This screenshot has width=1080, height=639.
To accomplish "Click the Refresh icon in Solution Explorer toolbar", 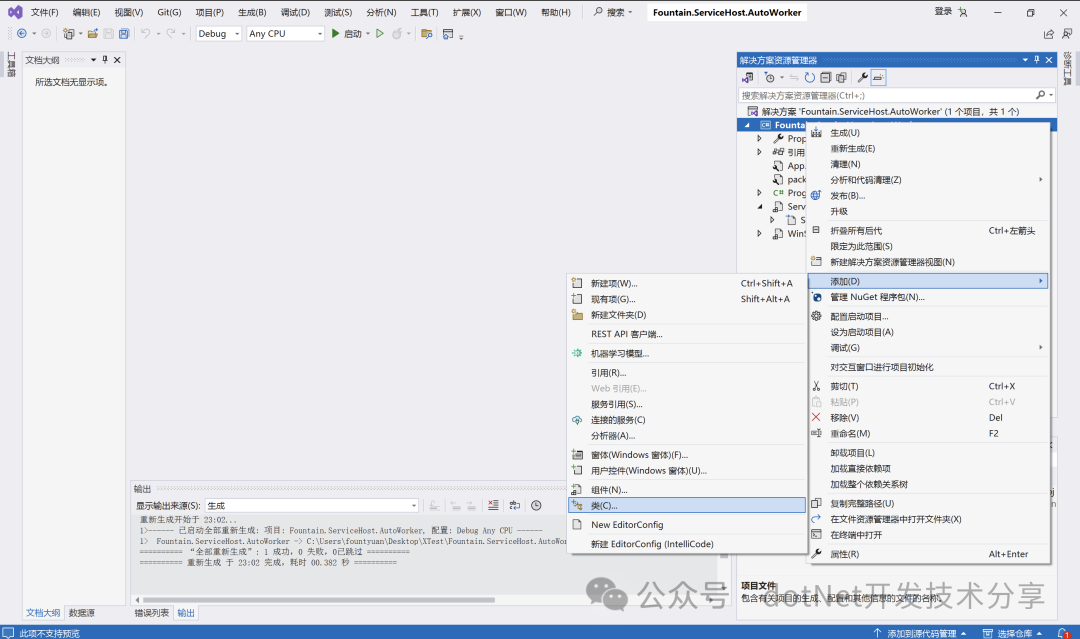I will pyautogui.click(x=810, y=77).
